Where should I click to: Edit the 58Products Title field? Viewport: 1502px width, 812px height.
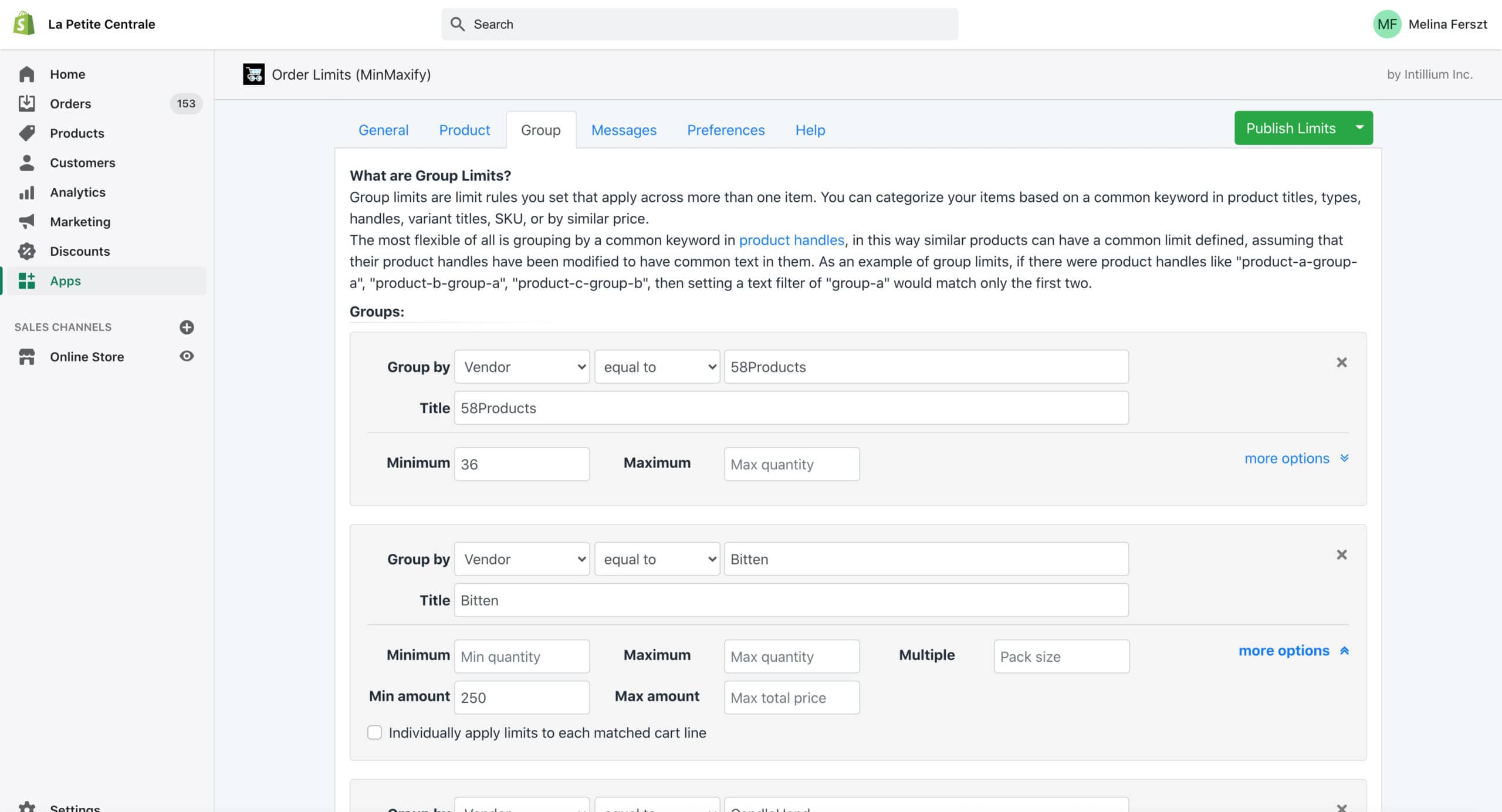pos(791,408)
